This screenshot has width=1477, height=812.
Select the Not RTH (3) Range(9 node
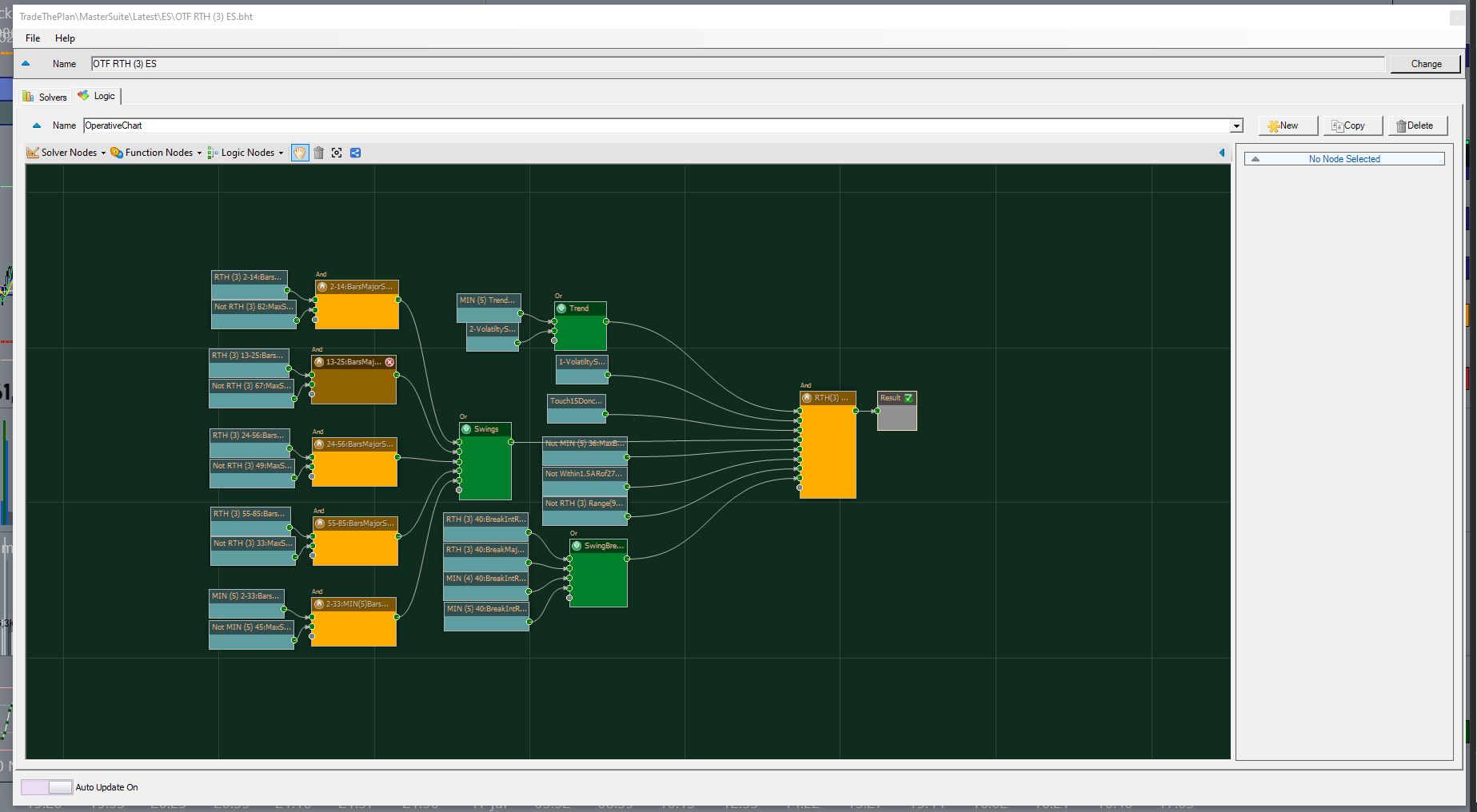(585, 511)
